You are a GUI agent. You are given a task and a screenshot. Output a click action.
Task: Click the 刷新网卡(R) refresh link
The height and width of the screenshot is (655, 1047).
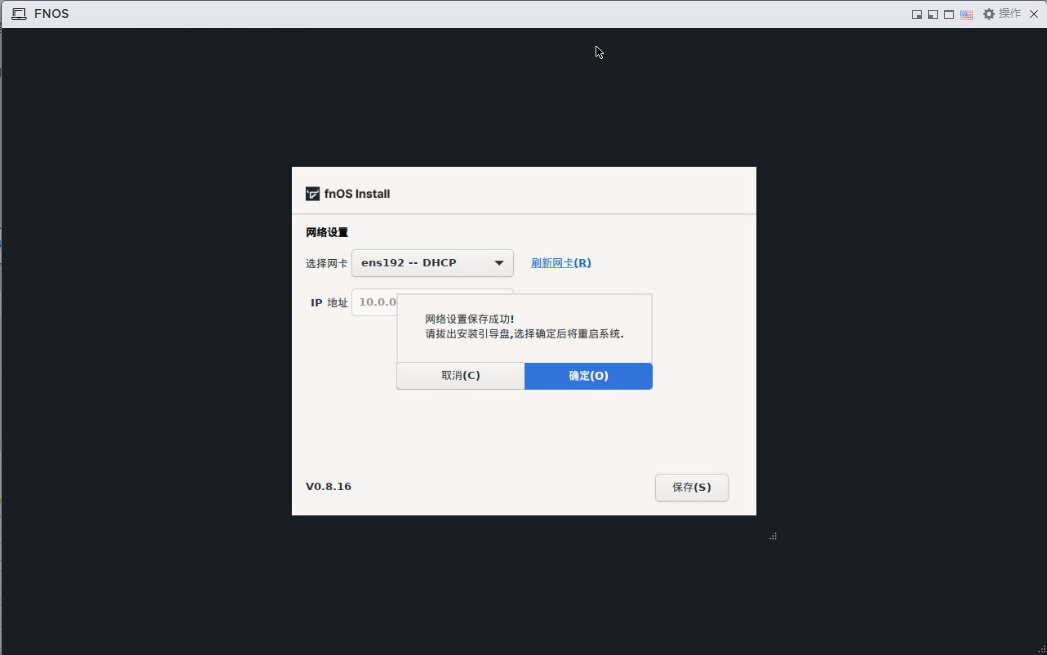click(561, 263)
